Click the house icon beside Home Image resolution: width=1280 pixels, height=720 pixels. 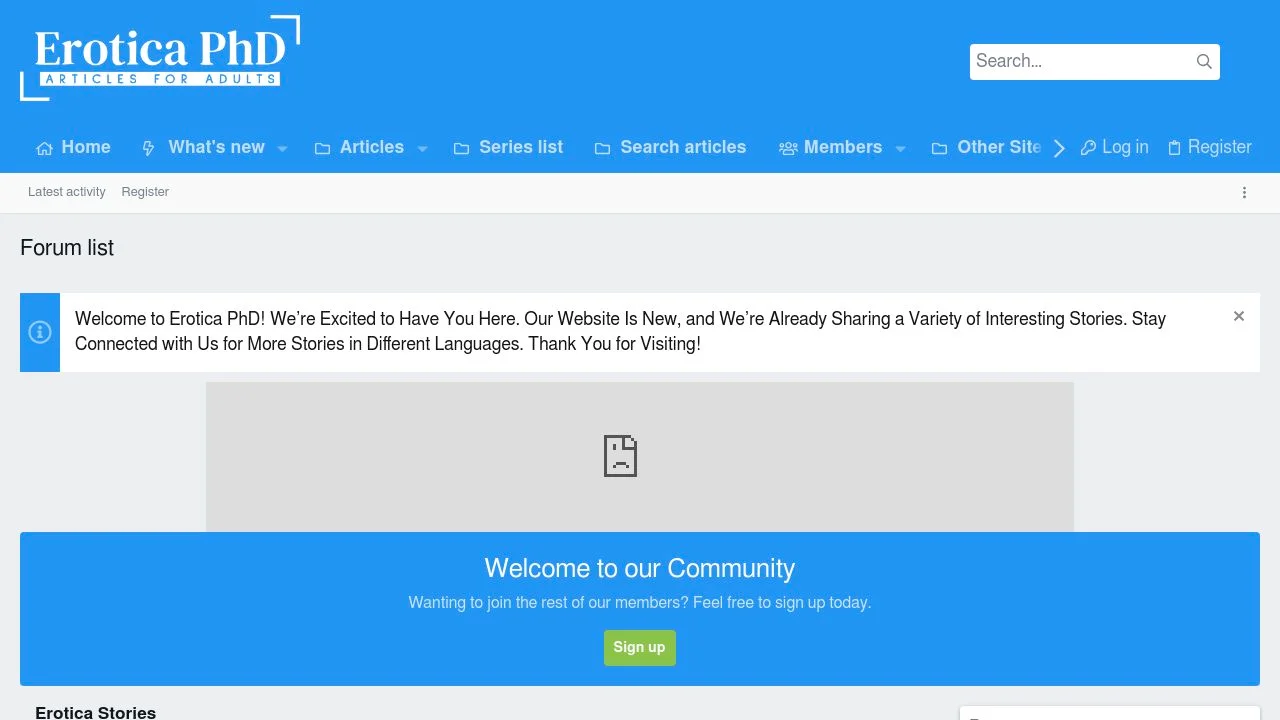tap(44, 149)
